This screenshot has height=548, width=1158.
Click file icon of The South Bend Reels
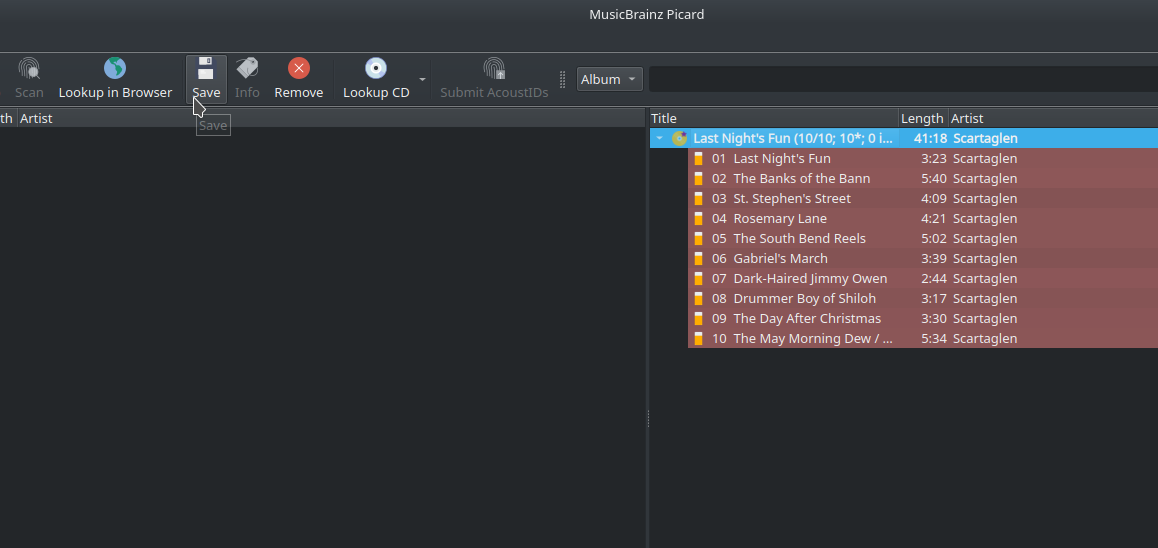[x=699, y=239]
